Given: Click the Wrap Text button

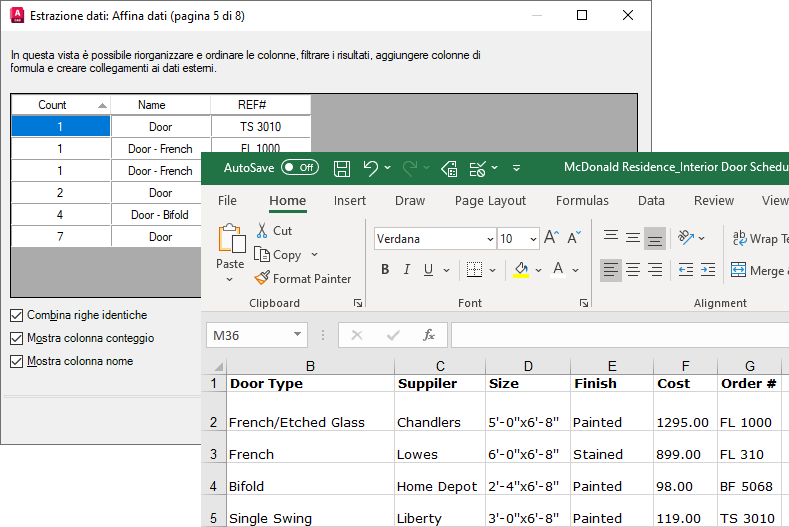Looking at the screenshot, I should 760,238.
